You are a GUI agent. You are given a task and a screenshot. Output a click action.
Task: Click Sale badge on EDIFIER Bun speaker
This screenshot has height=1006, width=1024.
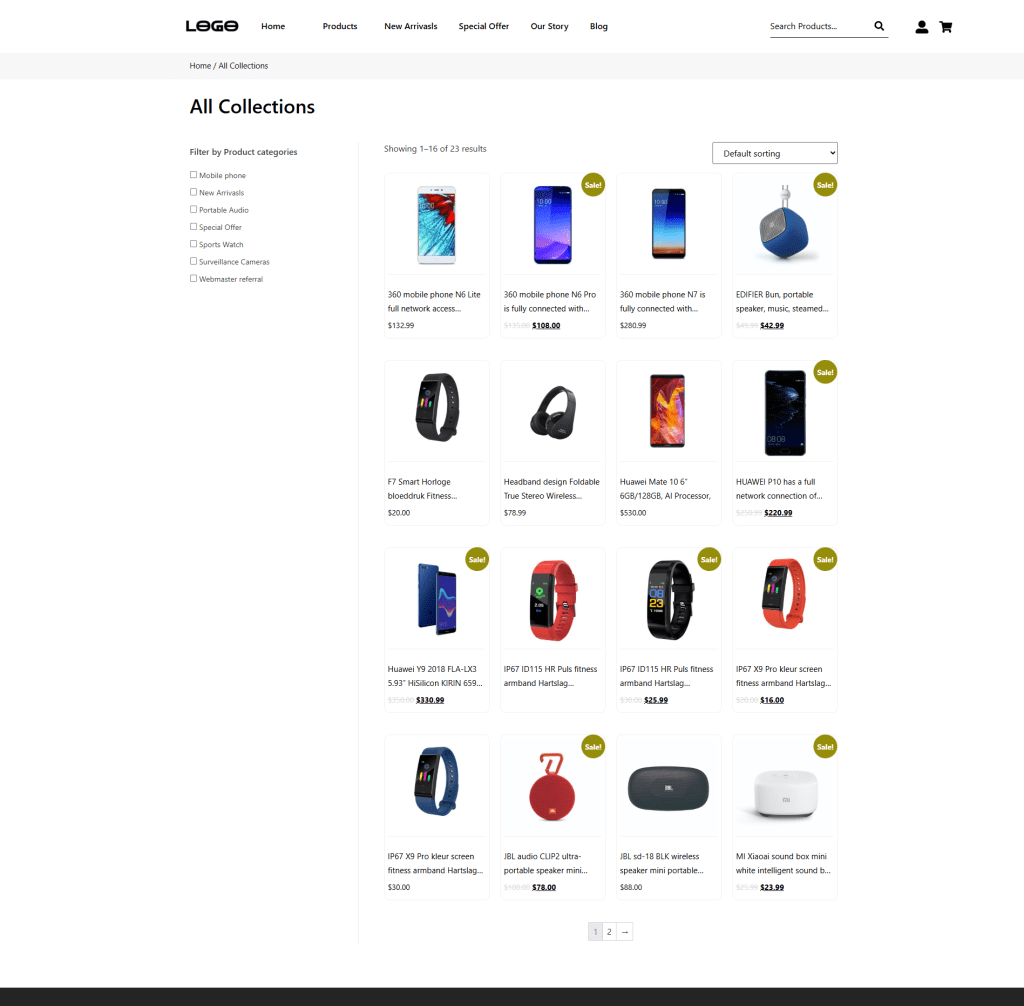pos(825,185)
